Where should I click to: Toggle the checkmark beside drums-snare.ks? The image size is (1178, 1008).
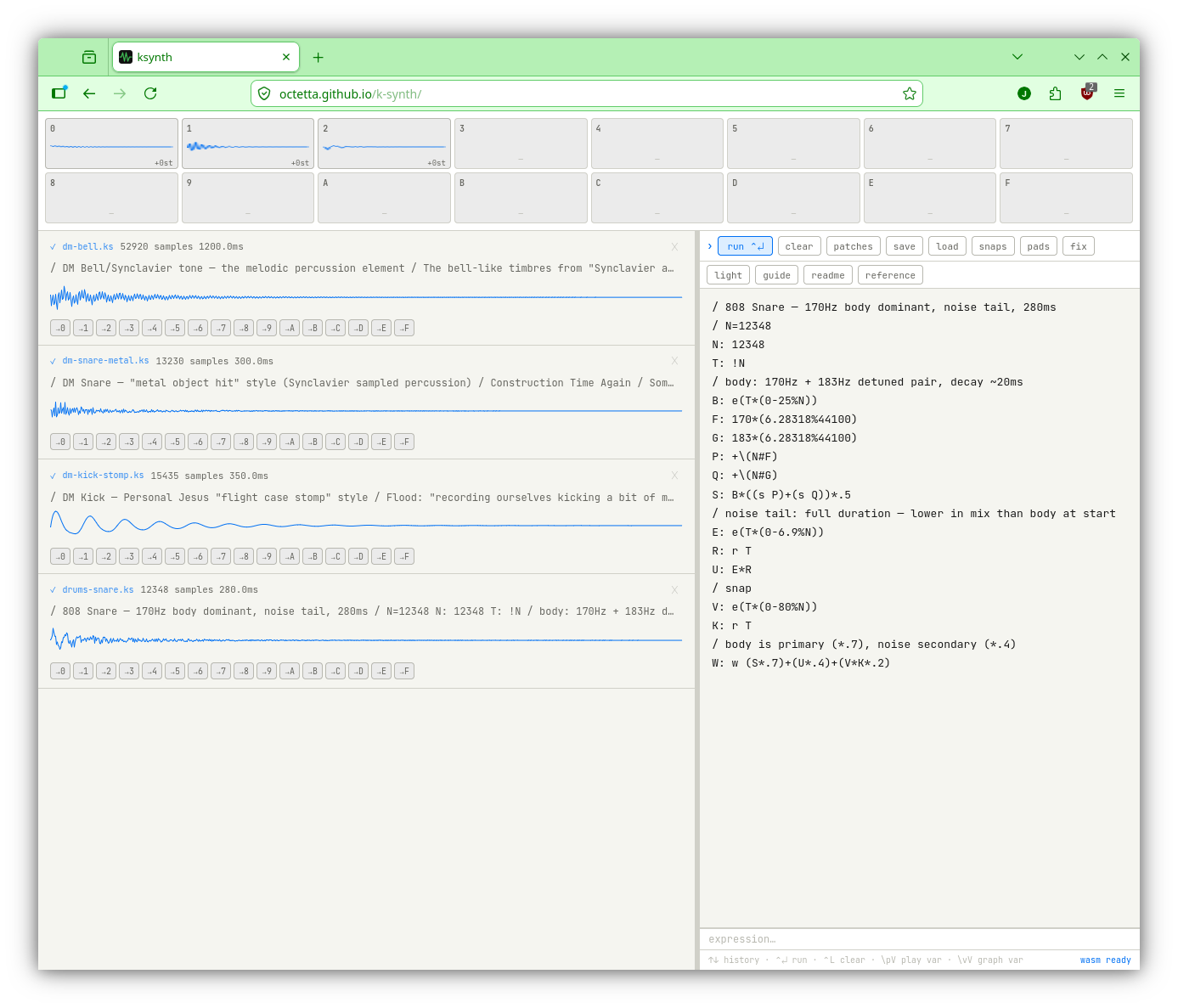coord(53,590)
